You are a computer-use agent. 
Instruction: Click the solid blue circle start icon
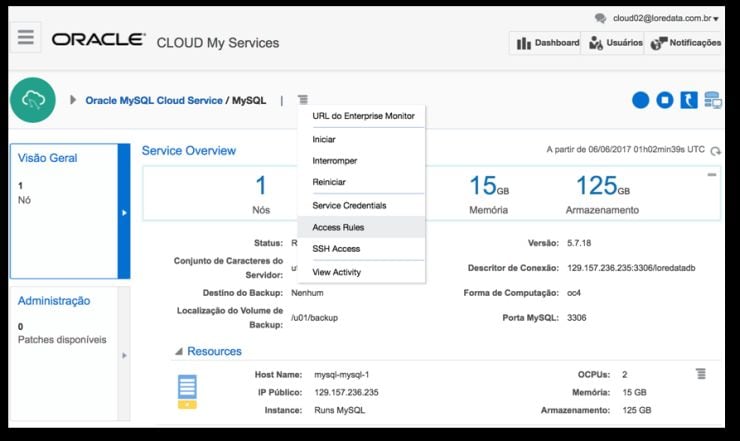tap(641, 100)
